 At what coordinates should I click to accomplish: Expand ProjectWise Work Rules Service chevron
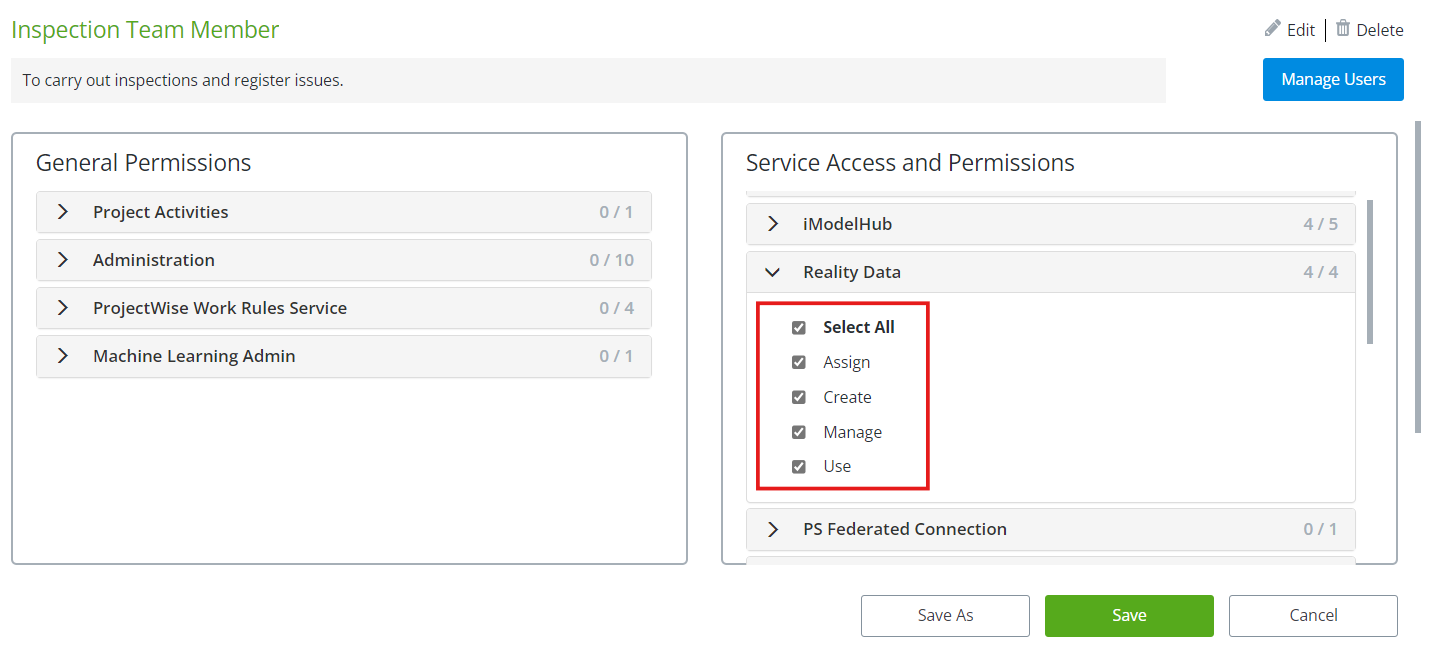(63, 308)
